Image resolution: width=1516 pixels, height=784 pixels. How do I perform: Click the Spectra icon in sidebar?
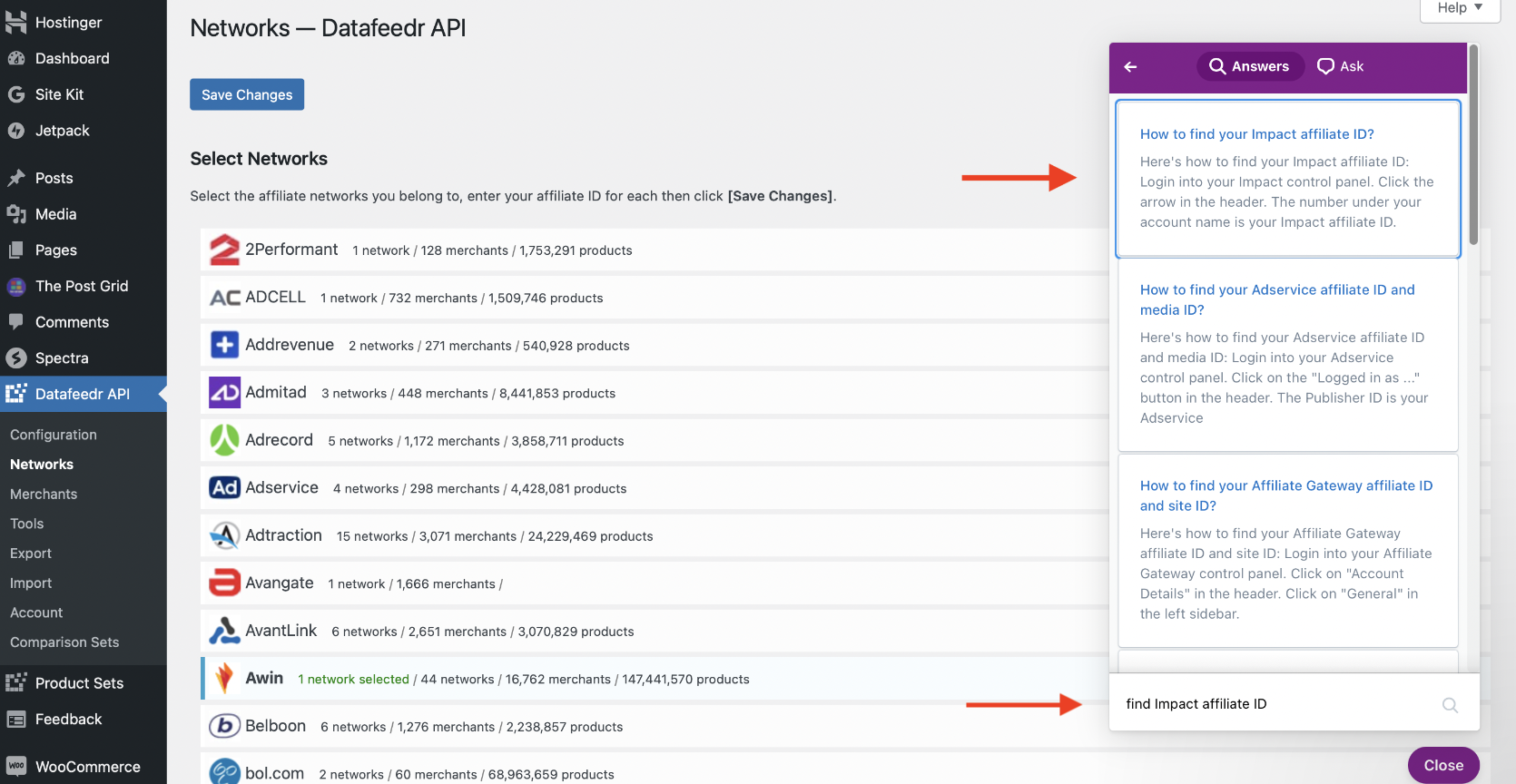(x=16, y=358)
